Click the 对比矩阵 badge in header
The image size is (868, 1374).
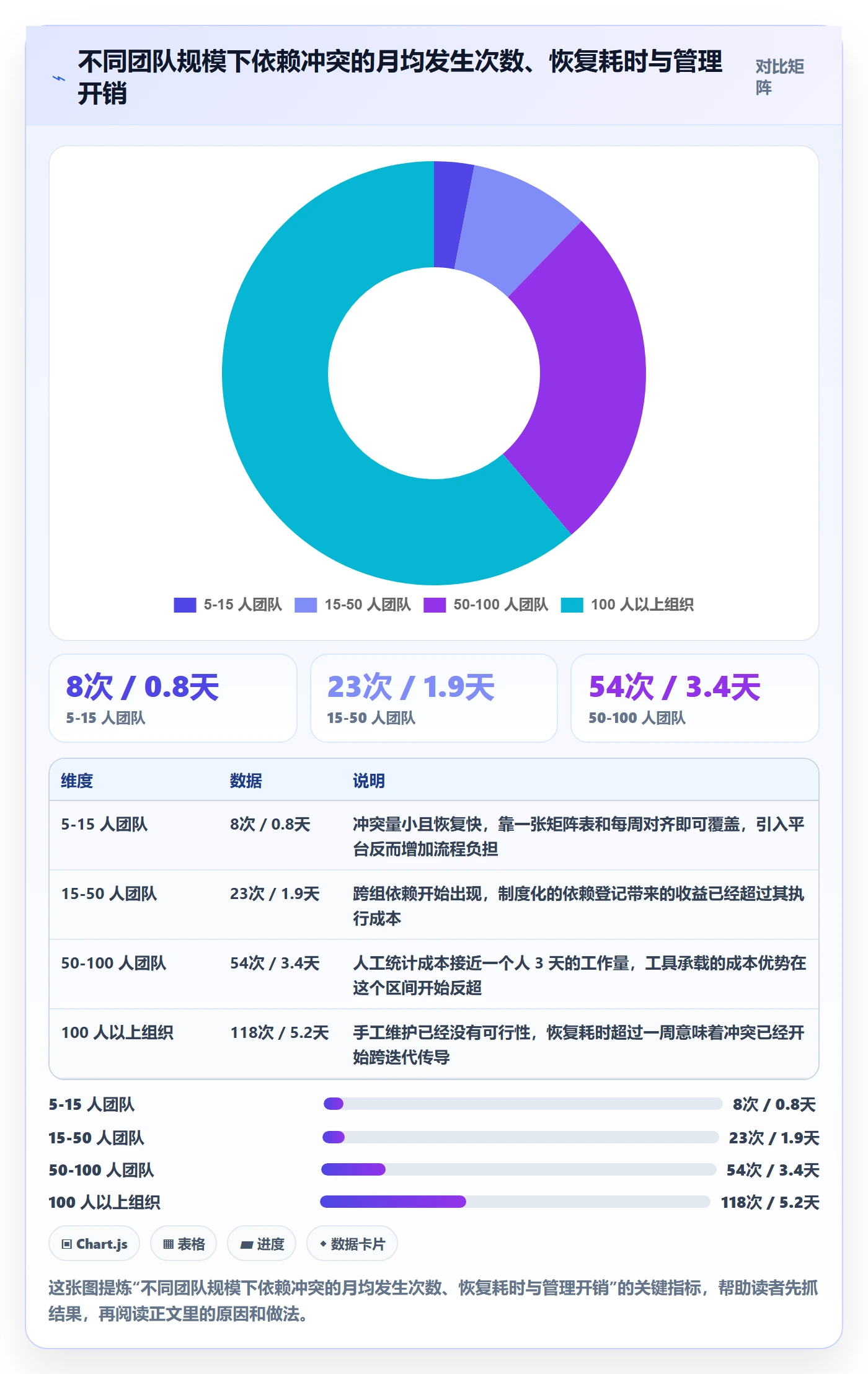tap(779, 77)
